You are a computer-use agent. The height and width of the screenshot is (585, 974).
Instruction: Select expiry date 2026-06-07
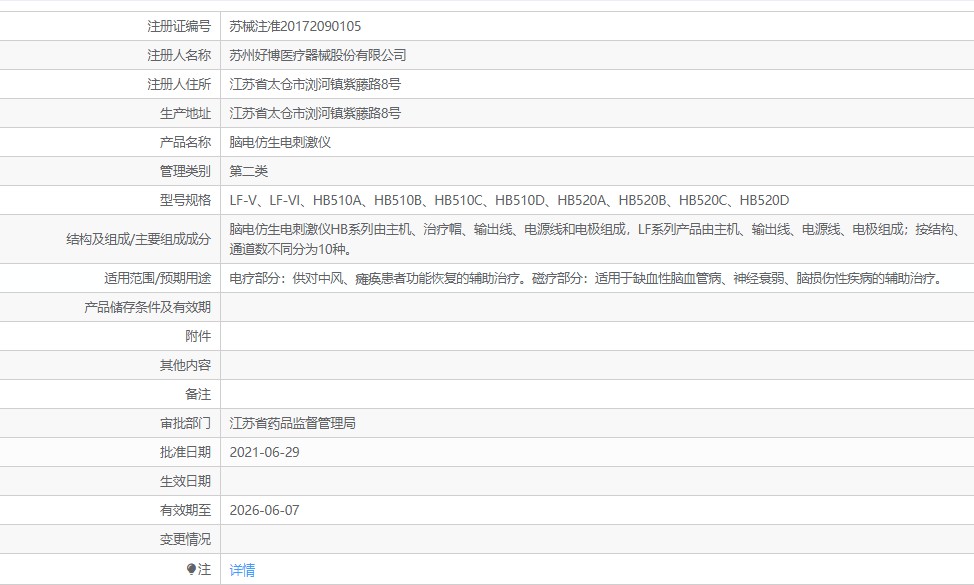coord(265,510)
